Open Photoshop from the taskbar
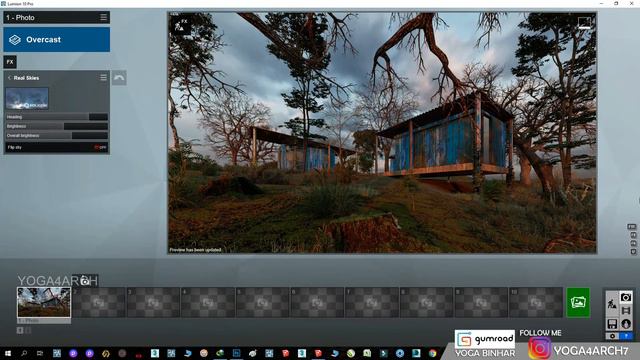 pos(236,353)
